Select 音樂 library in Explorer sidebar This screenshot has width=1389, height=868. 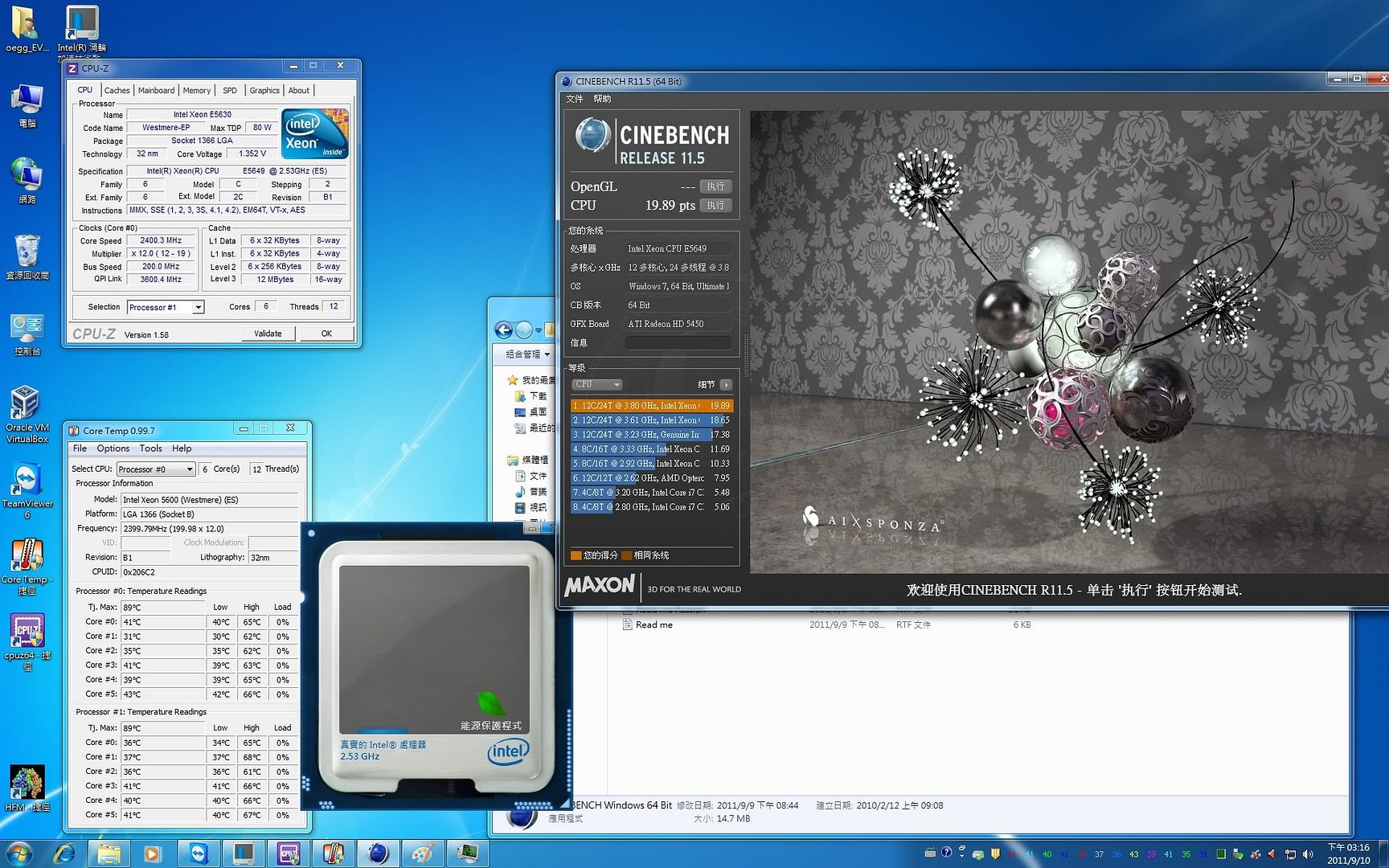pyautogui.click(x=531, y=491)
